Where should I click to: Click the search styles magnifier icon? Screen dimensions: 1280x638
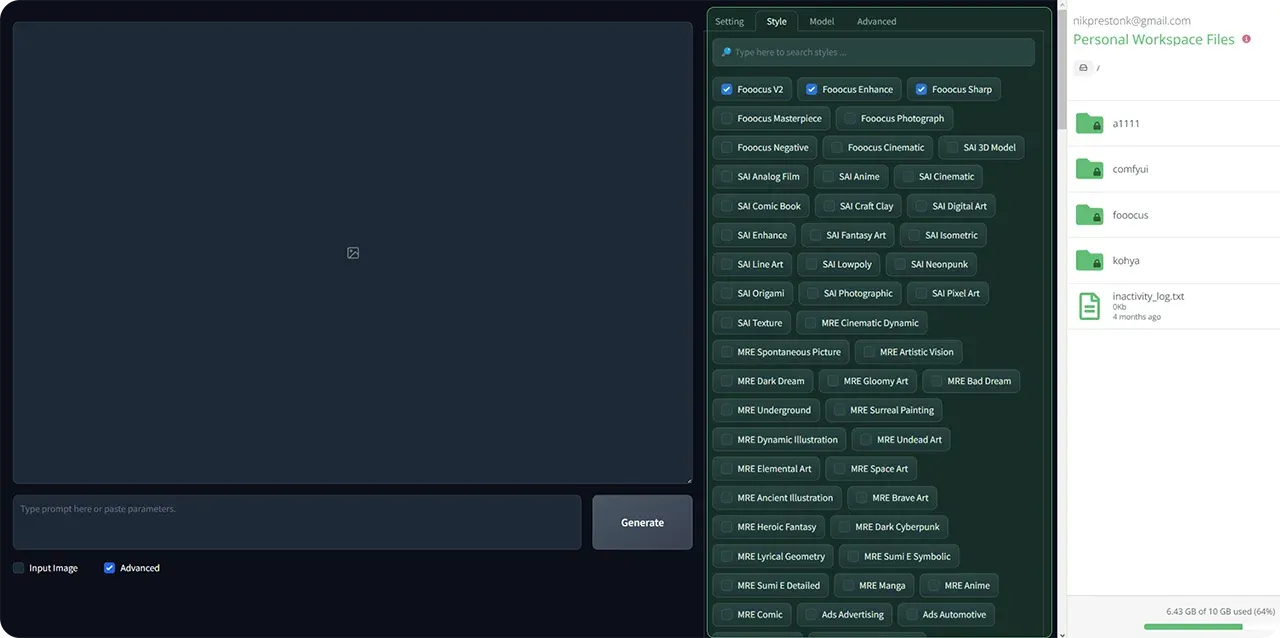click(725, 51)
